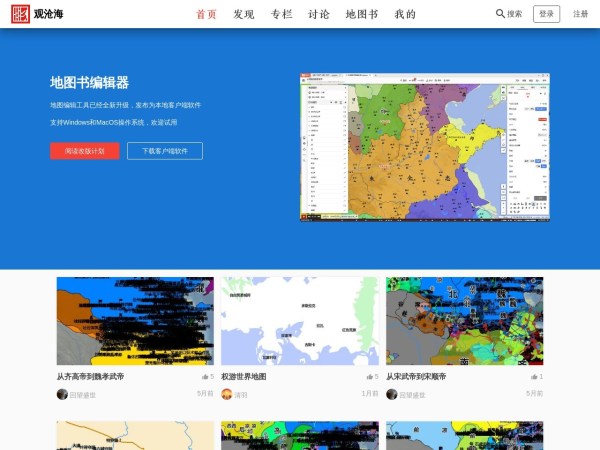Viewport: 600px width, 450px height.
Task: Click the like thumb icon for 从齐高帝到魏孝武帝
Action: 204,377
